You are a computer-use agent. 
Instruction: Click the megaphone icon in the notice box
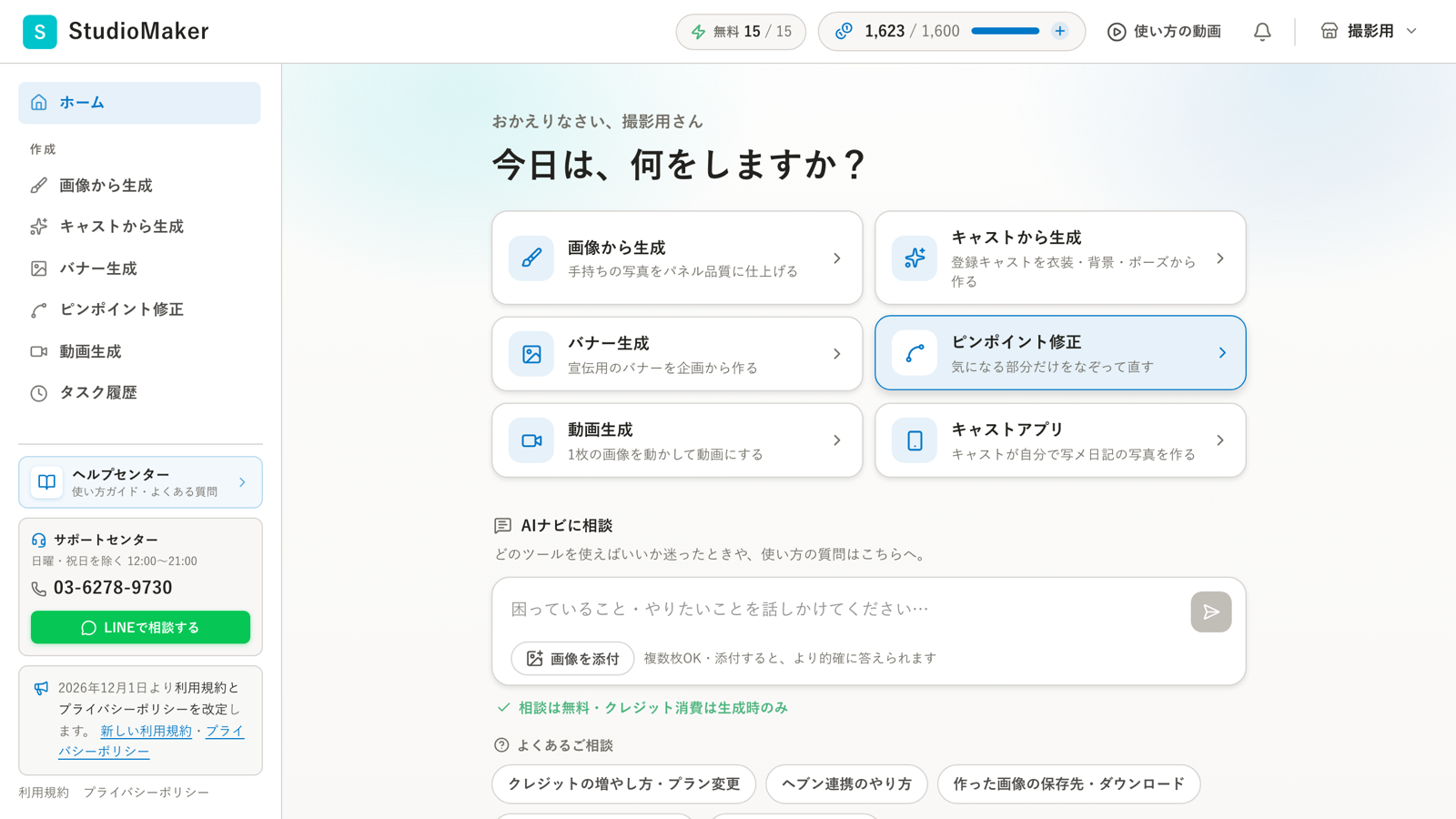[x=41, y=688]
